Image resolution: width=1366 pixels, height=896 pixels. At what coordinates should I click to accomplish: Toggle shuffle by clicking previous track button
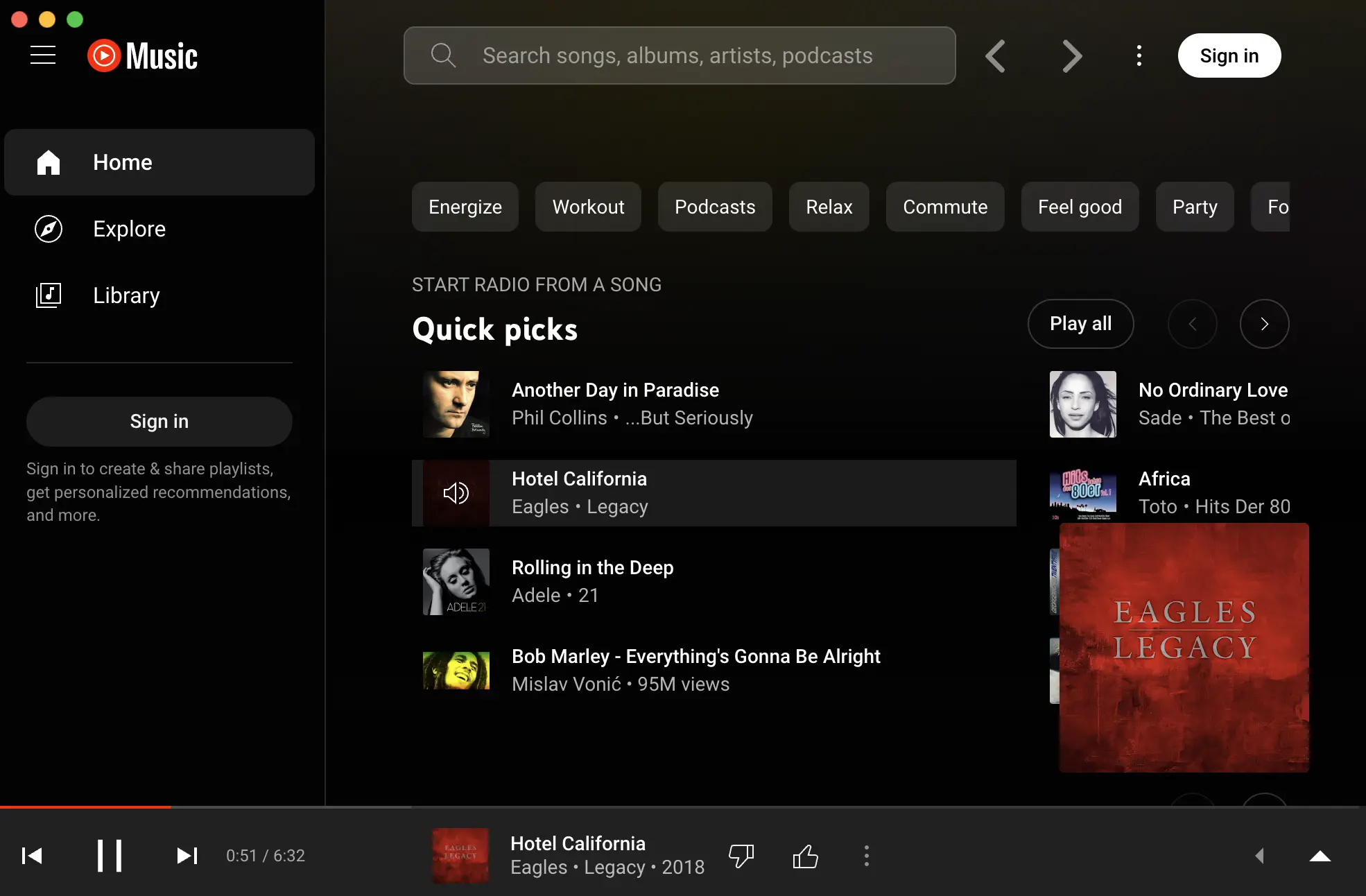[32, 856]
